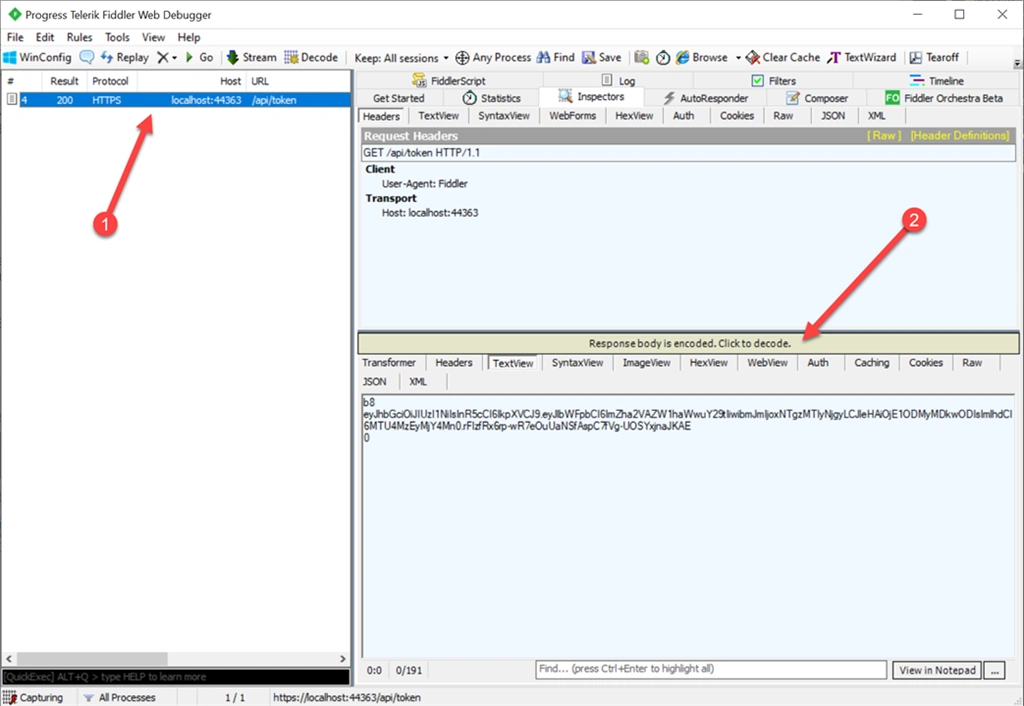Select the response Transformer tab
This screenshot has width=1024, height=706.
389,362
